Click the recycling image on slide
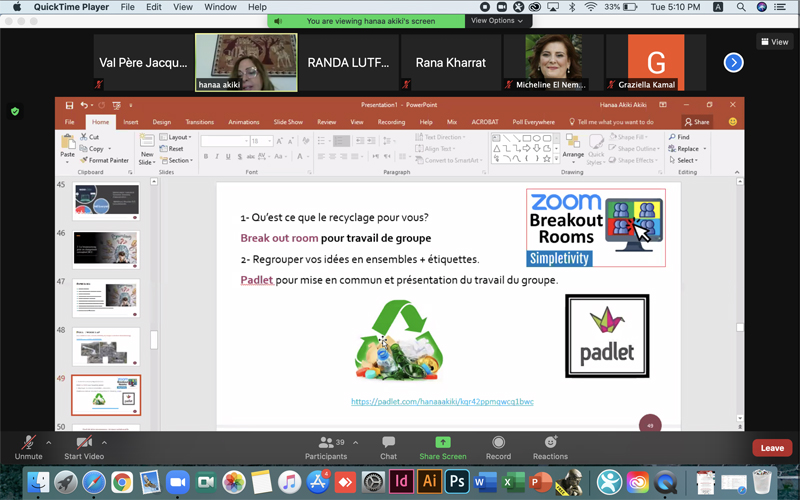 (398, 340)
